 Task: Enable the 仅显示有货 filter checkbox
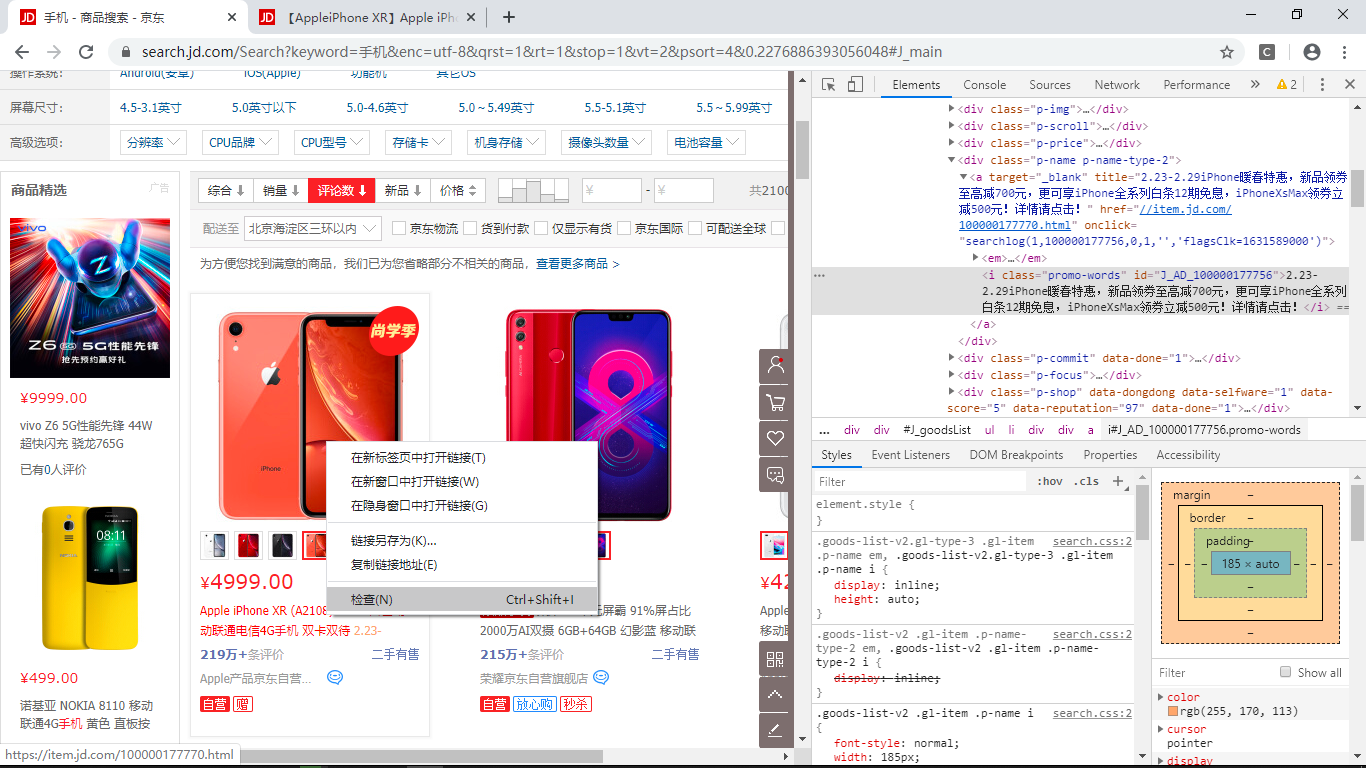540,227
